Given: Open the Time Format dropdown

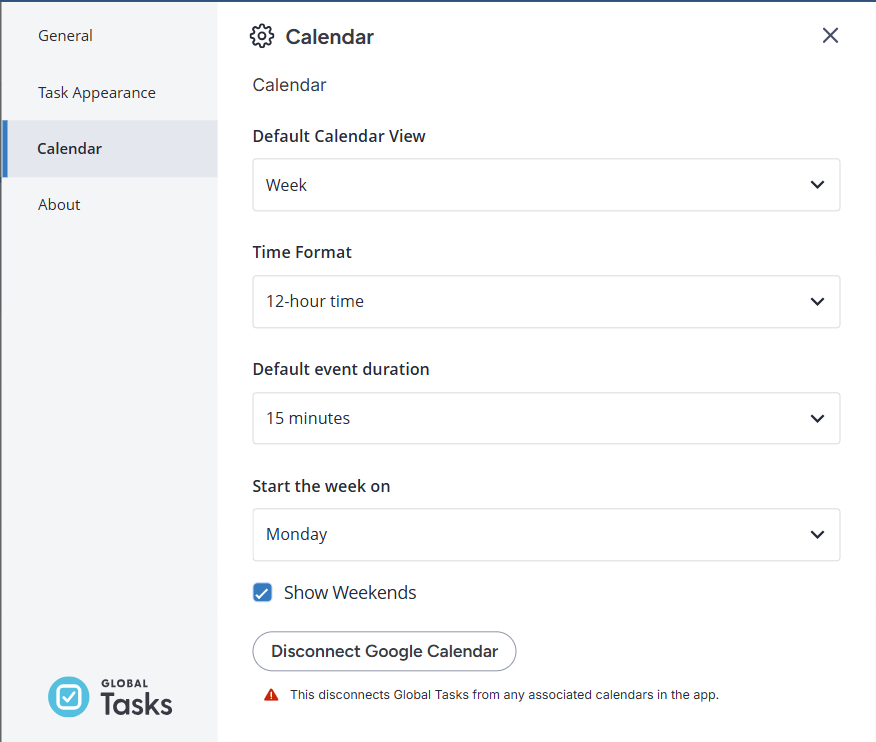Looking at the screenshot, I should (546, 301).
